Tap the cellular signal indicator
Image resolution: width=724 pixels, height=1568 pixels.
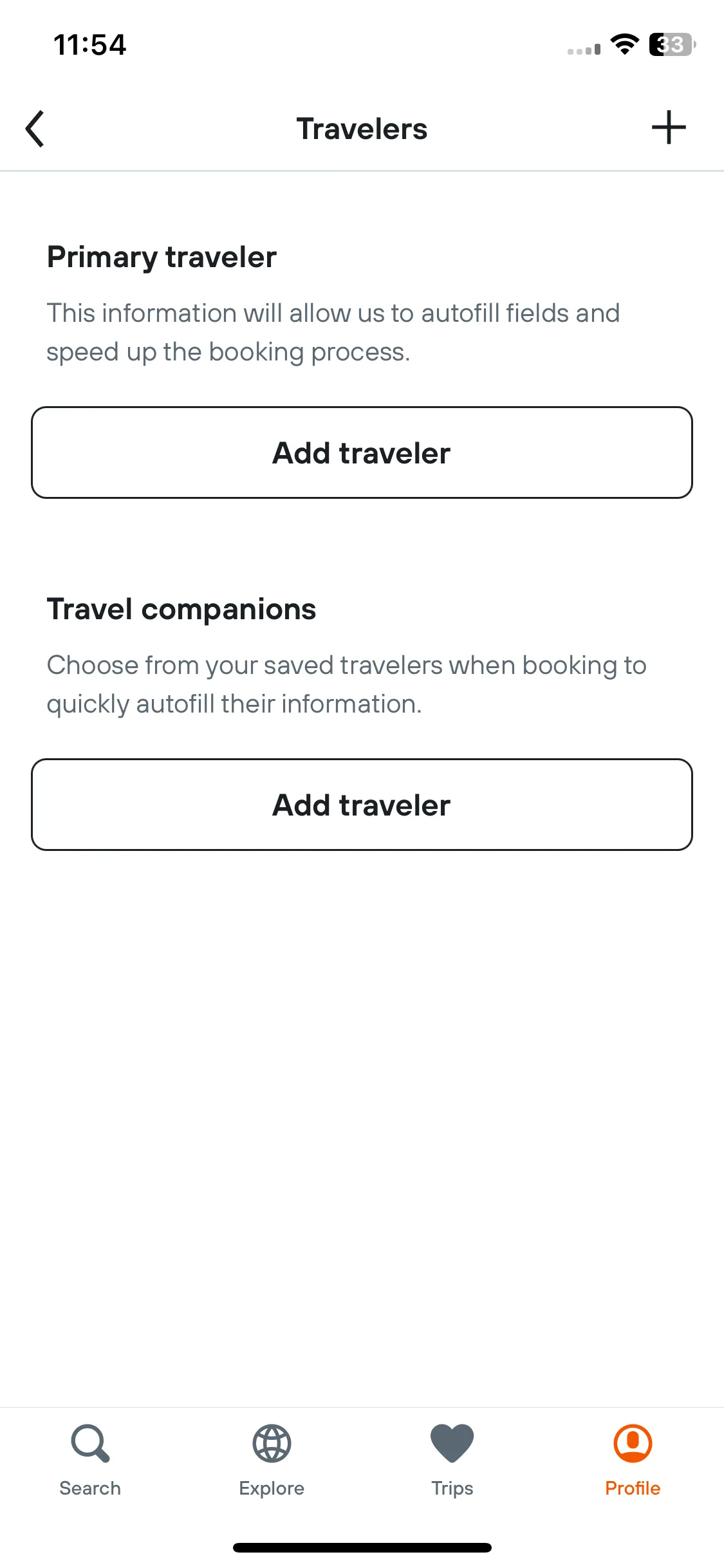point(584,49)
